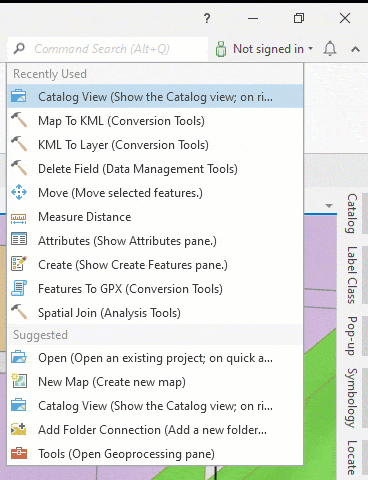Click the Attributes table icon
368x480 pixels.
[x=19, y=239]
